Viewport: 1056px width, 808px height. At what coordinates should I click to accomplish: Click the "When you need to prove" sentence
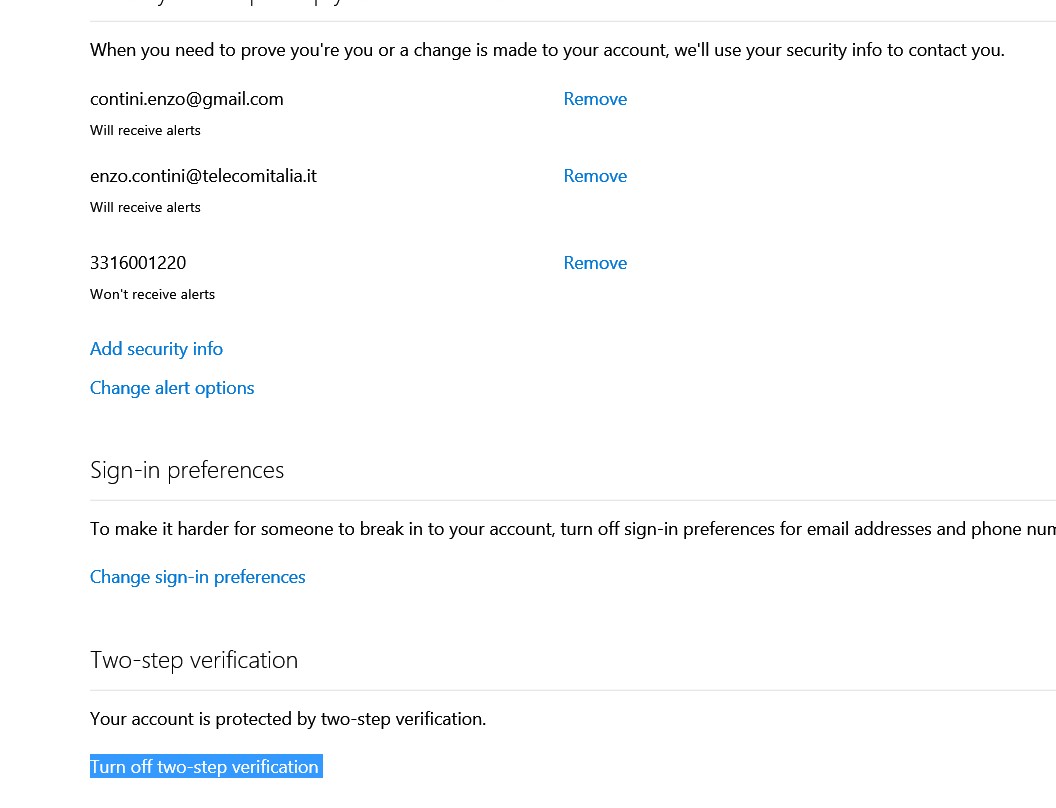pyautogui.click(x=547, y=50)
